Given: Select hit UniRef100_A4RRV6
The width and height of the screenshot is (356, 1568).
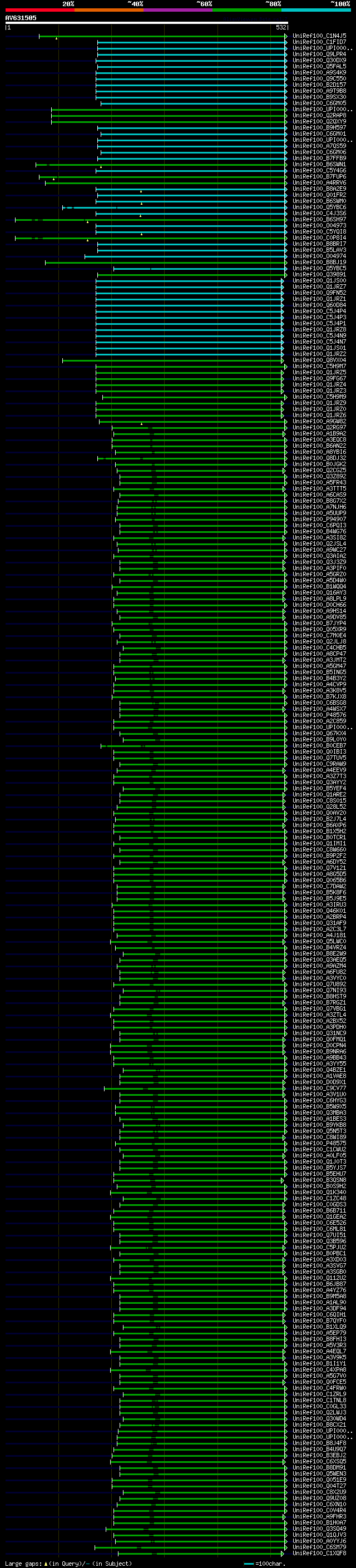Looking at the screenshot, I should click(x=319, y=182).
